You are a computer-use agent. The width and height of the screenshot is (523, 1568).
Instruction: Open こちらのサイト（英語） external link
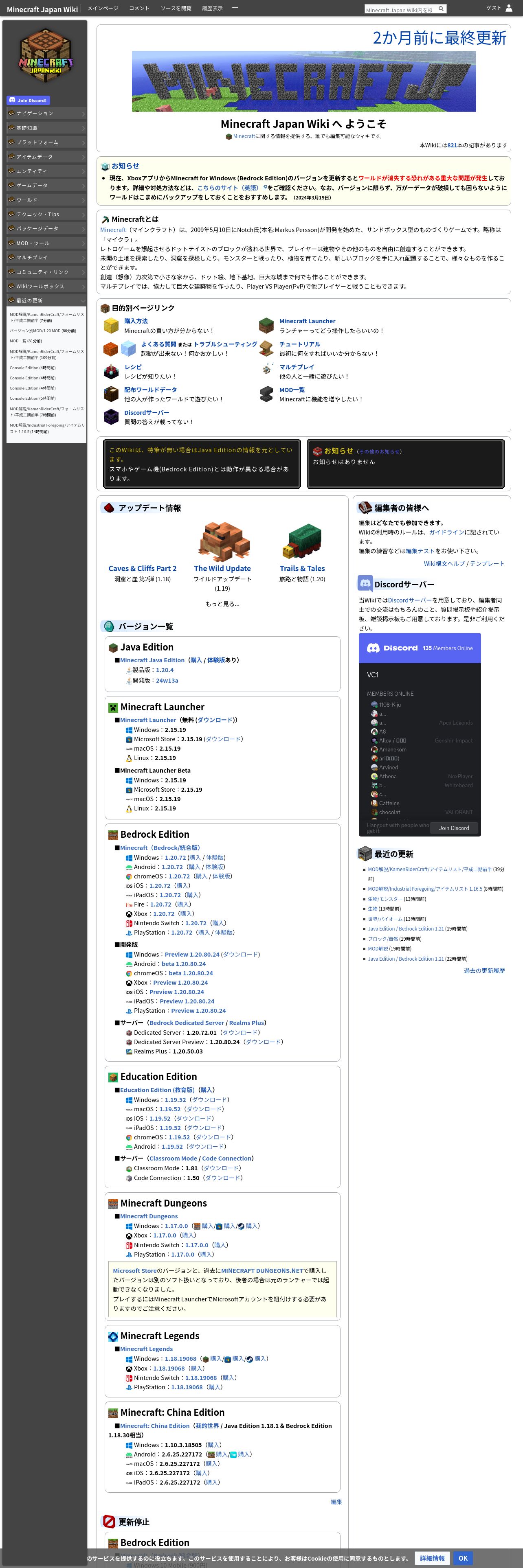(x=232, y=188)
